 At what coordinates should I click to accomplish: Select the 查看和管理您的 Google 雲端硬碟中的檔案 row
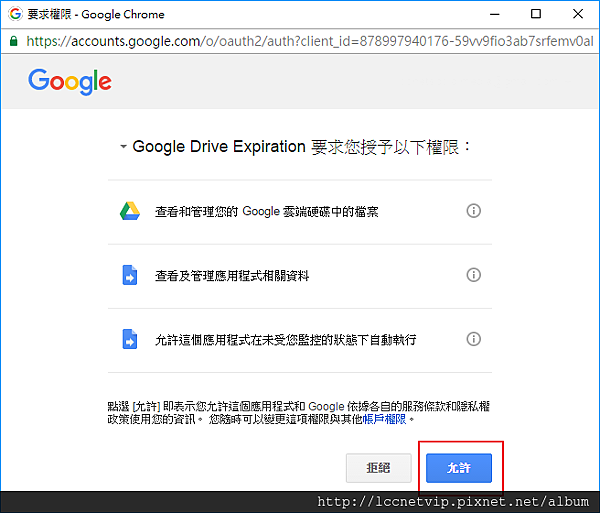tap(267, 212)
